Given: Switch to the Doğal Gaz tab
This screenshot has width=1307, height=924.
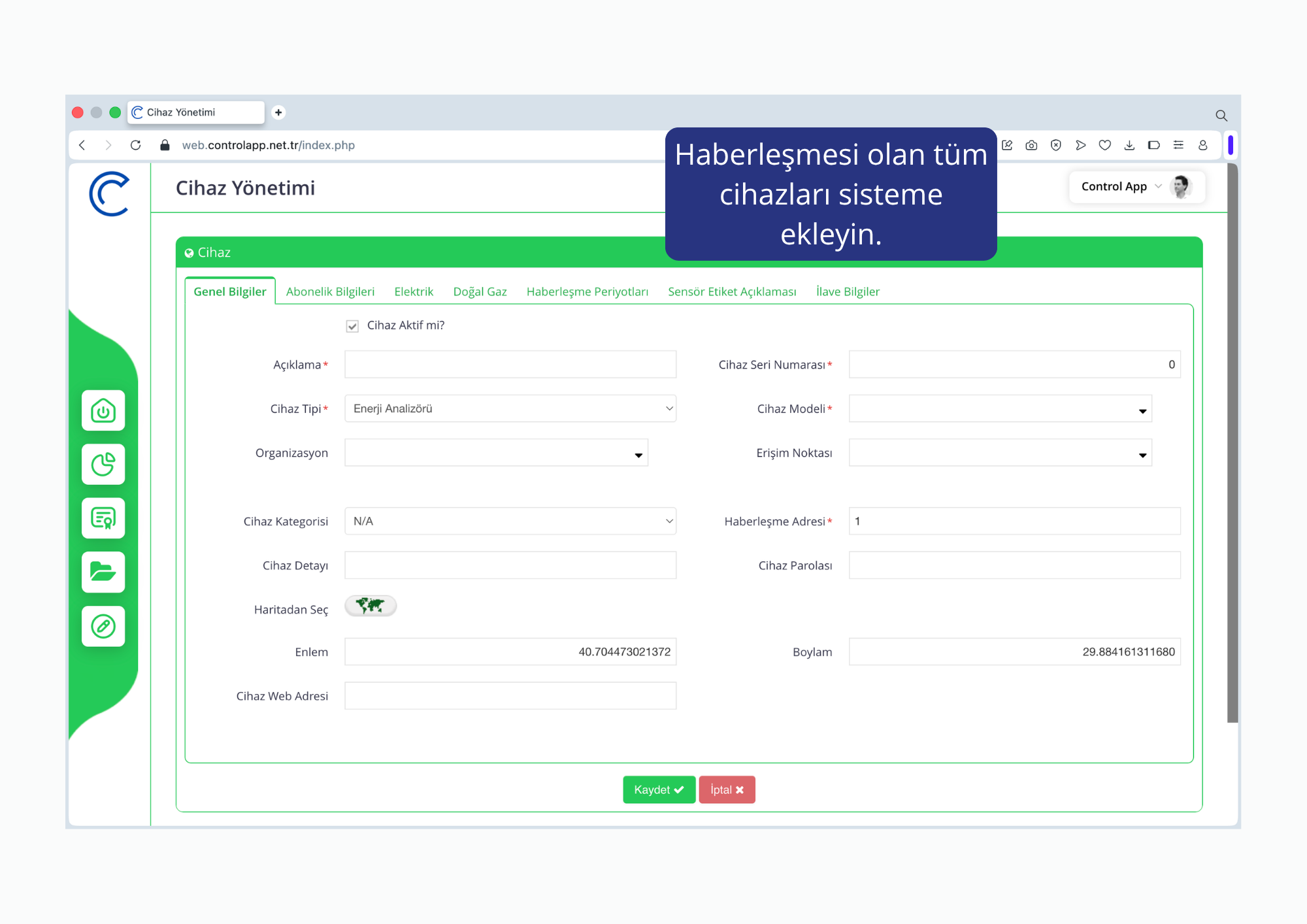Looking at the screenshot, I should [480, 291].
